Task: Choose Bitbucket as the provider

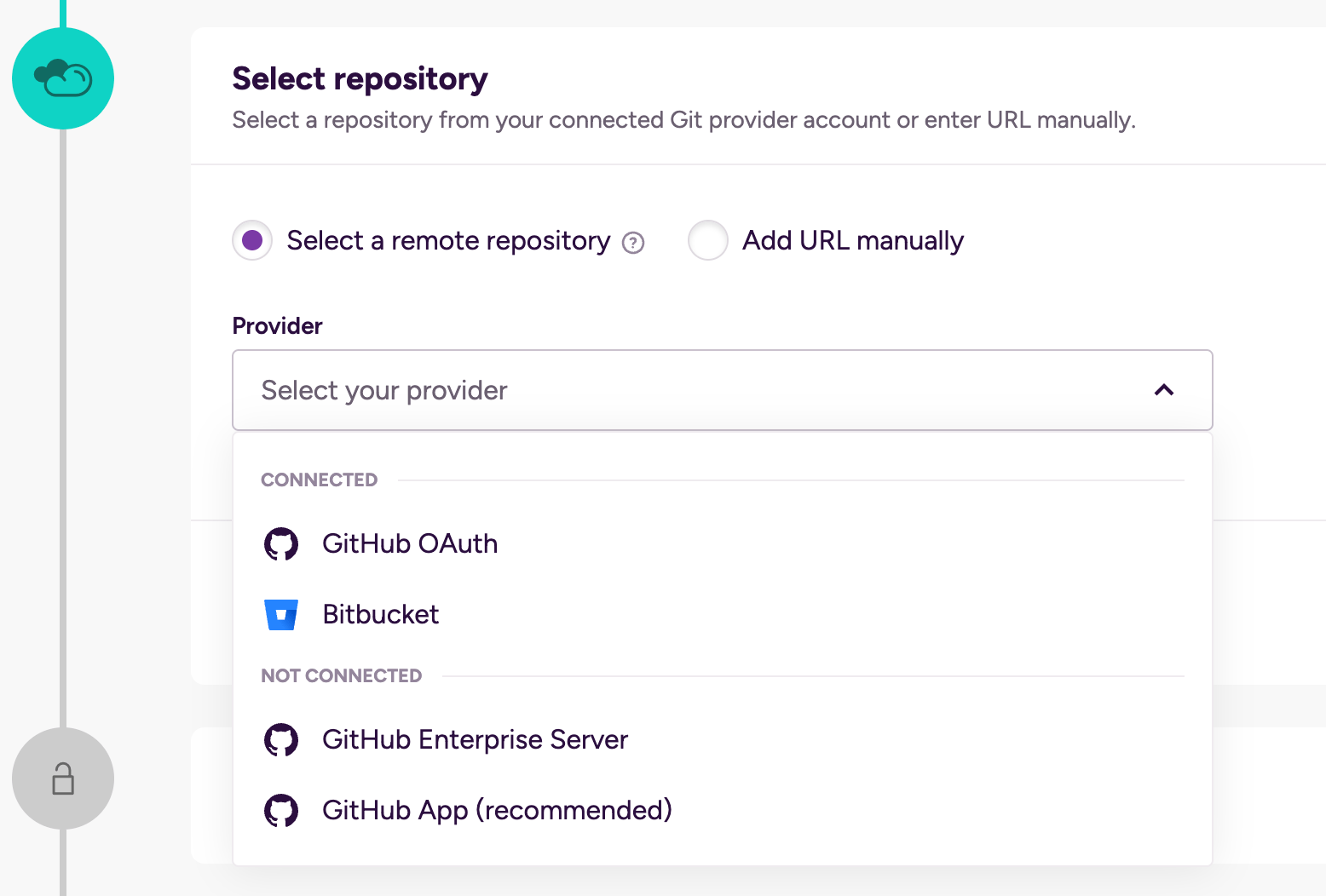Action: [x=381, y=614]
